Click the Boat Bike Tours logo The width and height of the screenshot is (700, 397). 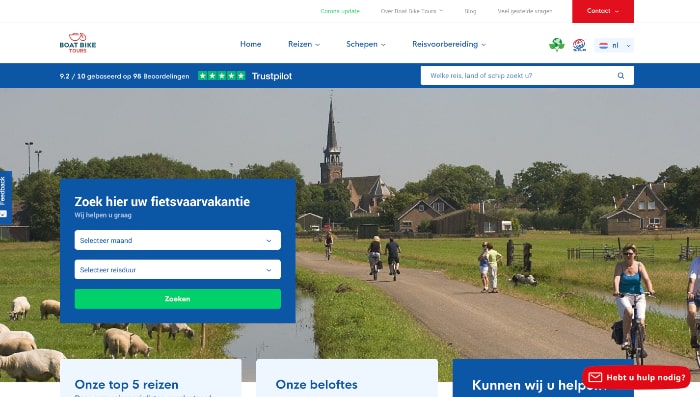[78, 43]
